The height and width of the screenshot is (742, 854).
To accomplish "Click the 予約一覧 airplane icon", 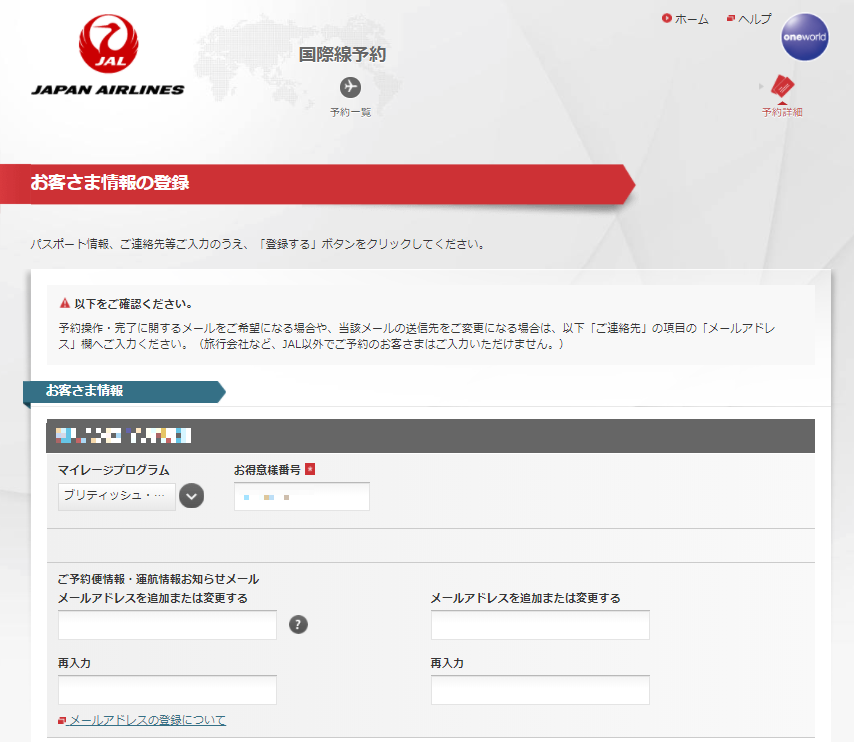I will [x=350, y=87].
